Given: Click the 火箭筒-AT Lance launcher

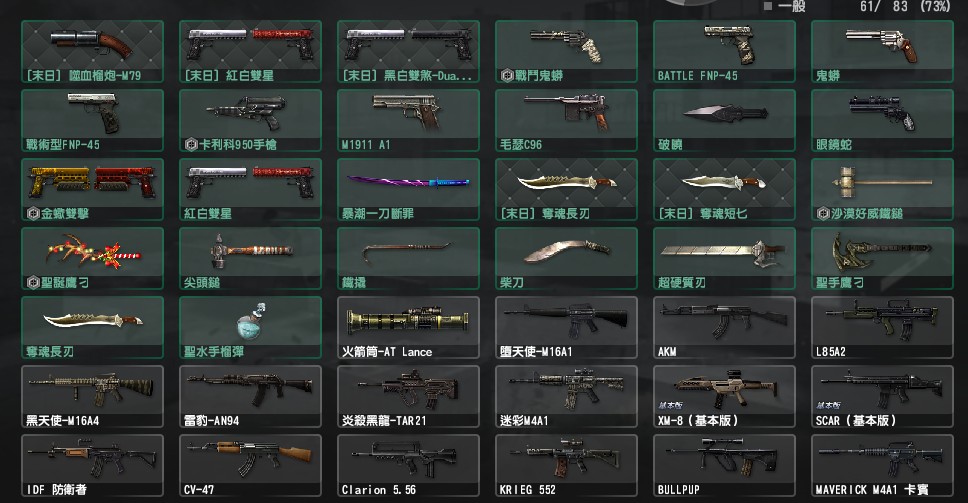Looking at the screenshot, I should (x=408, y=328).
